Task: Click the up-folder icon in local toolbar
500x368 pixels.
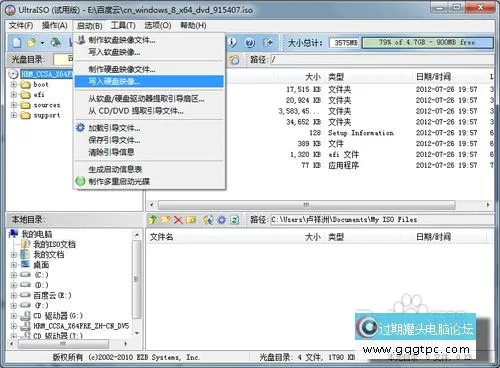Action: 153,219
